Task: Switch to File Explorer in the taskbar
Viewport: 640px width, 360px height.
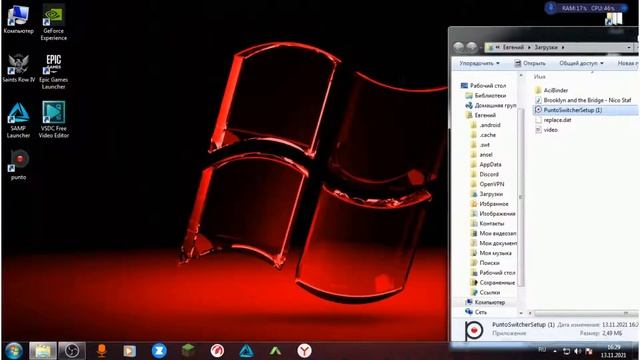Action: 42,351
